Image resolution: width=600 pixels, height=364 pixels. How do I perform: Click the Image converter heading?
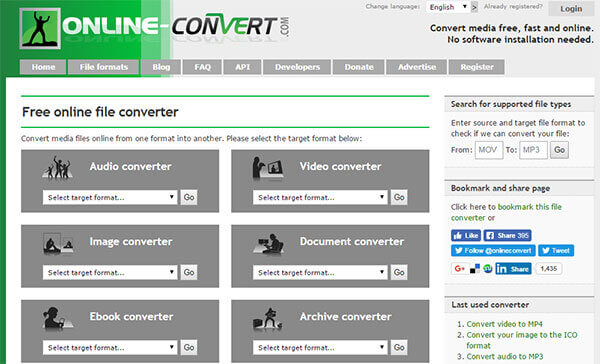click(131, 242)
